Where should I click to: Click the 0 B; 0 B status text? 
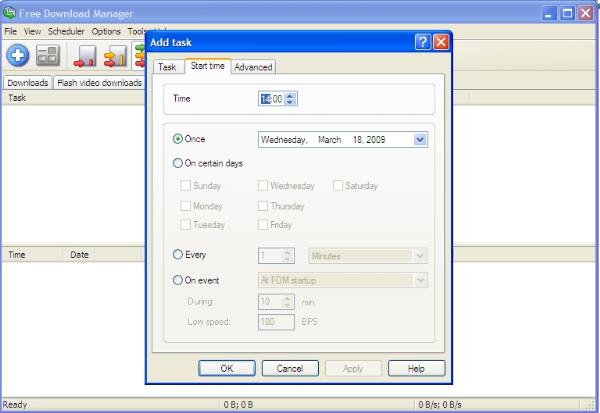238,405
